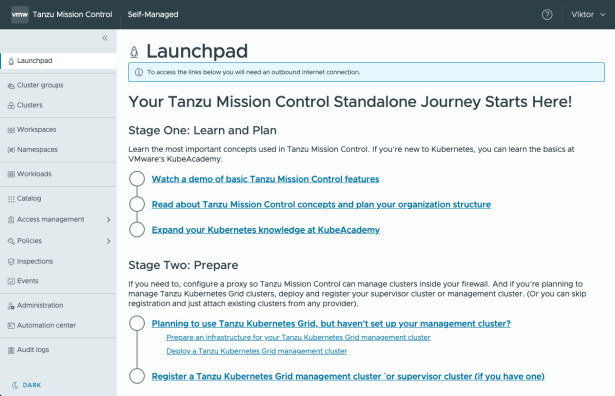Viewport: 615px width, 396px height.
Task: Expand the Policies submenu chevron
Action: click(x=109, y=241)
